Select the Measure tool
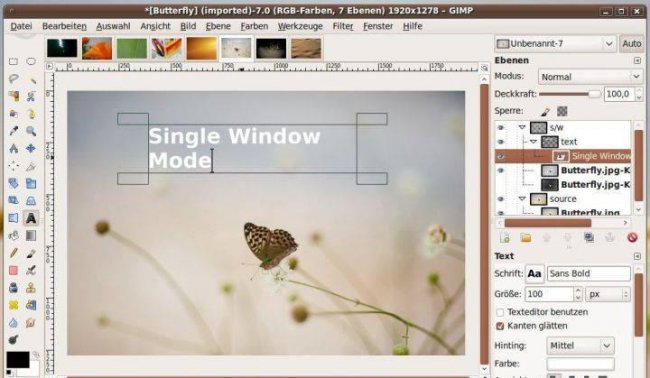This screenshot has width=650, height=378. click(13, 148)
